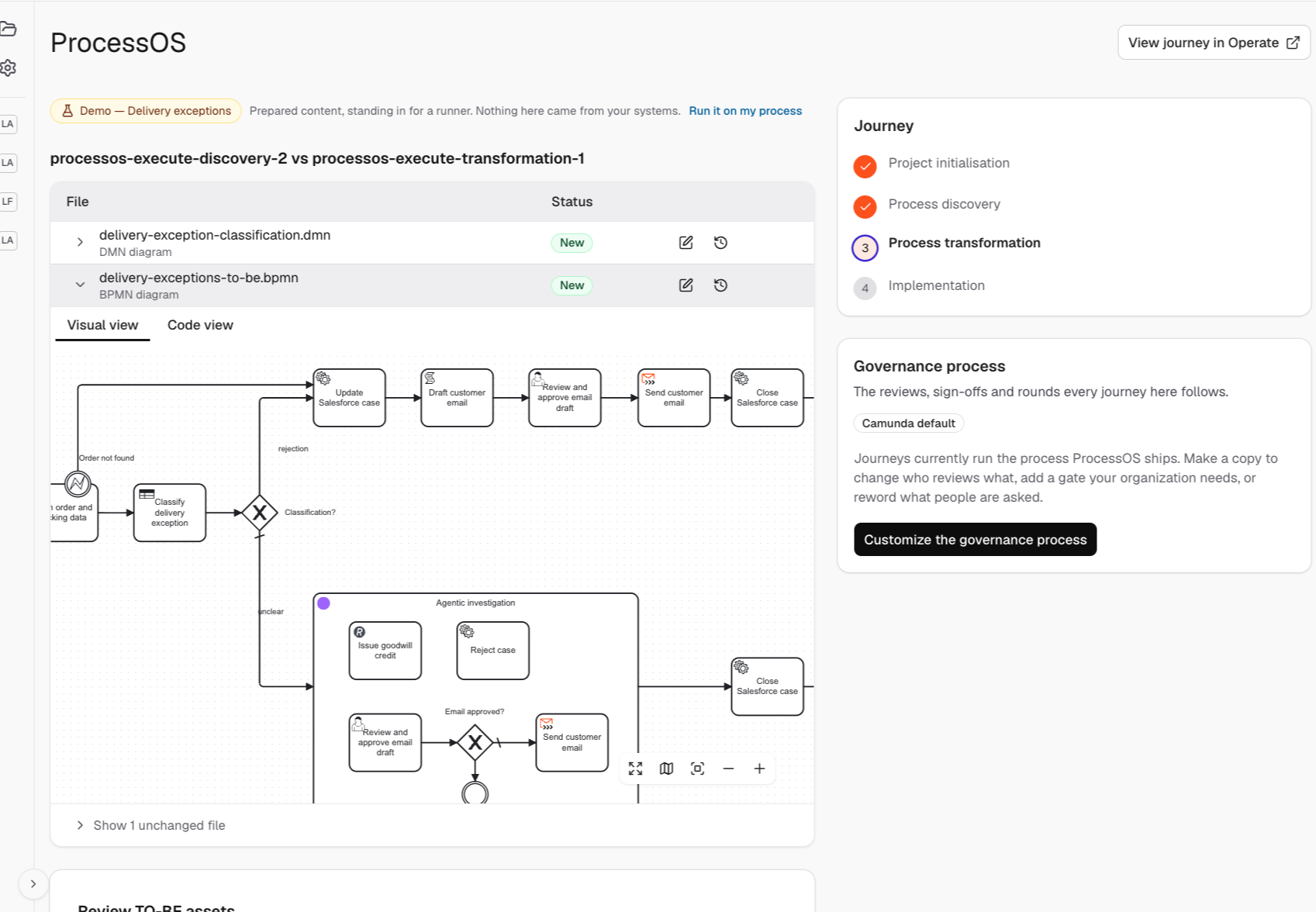Zoom out the diagram with minus
The width and height of the screenshot is (1316, 912).
pyautogui.click(x=728, y=769)
